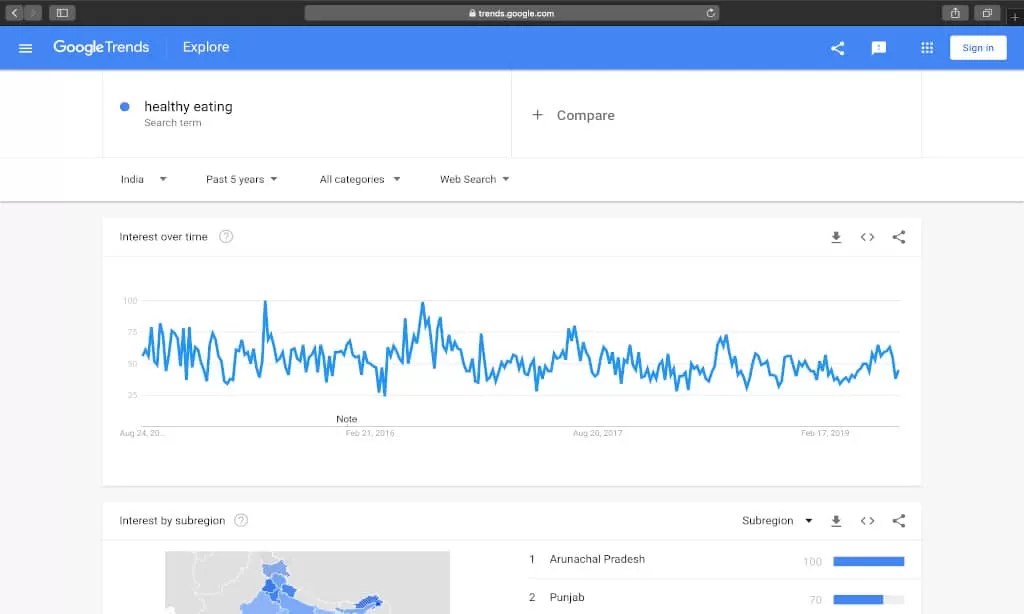Screen dimensions: 1024x614
Task: Open the navigation hamburger menu
Action: (25, 47)
